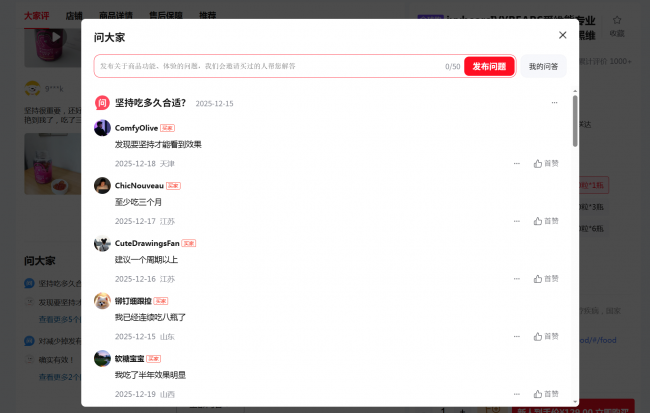Open more options on 软糖宝宝's answer

click(x=516, y=394)
